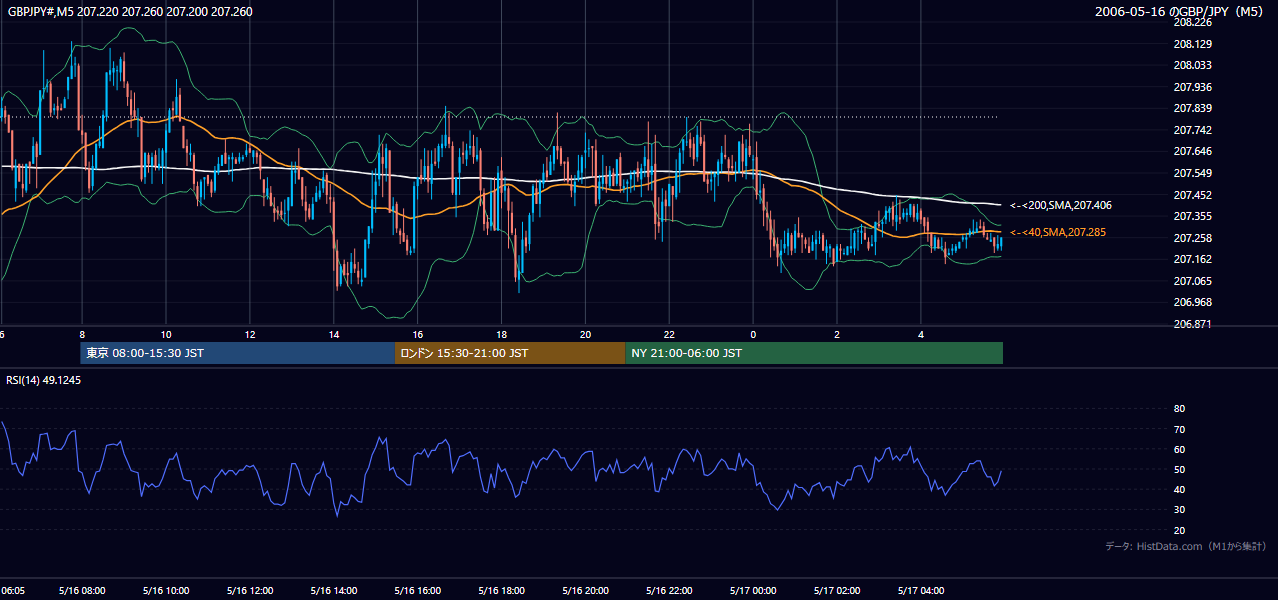
Task: Click price axis value 207.742
Action: [1192, 130]
